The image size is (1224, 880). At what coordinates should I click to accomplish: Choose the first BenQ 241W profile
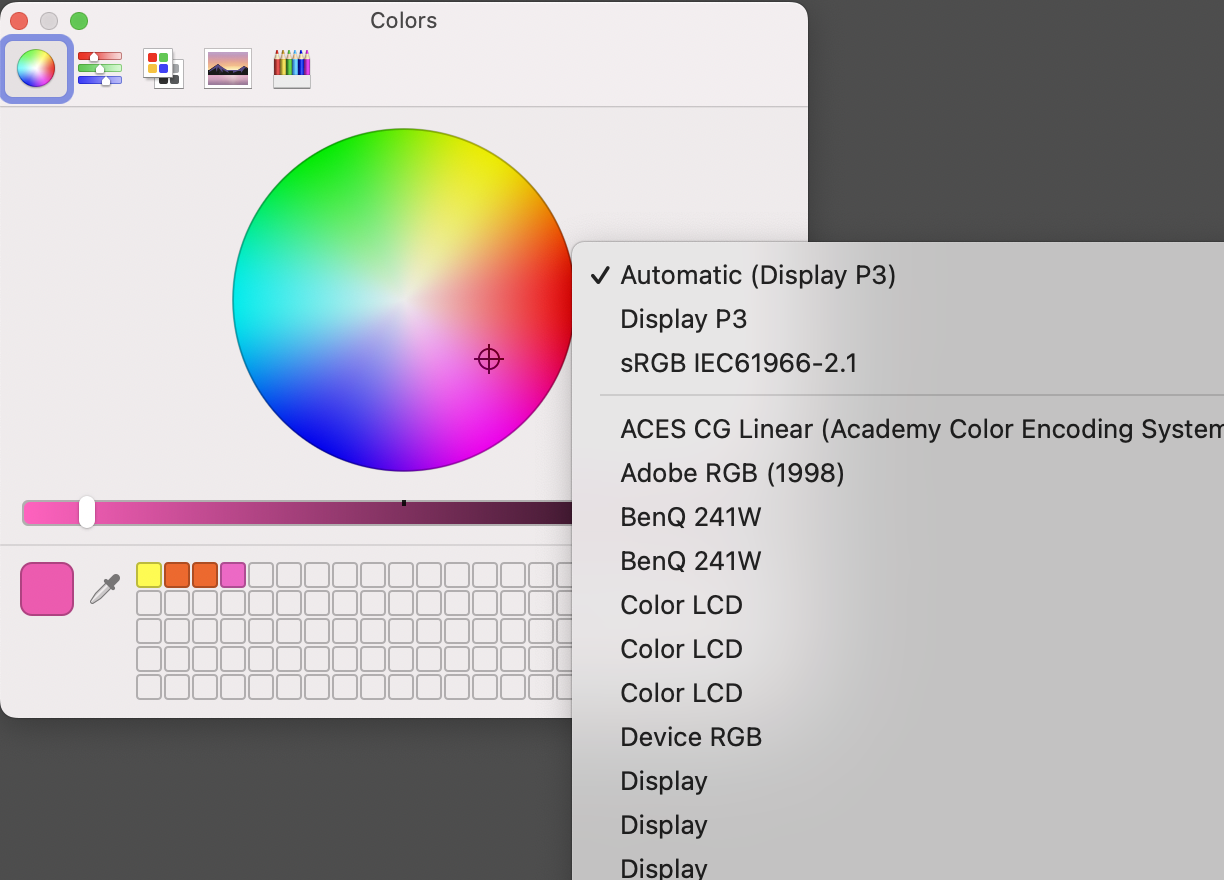[690, 517]
